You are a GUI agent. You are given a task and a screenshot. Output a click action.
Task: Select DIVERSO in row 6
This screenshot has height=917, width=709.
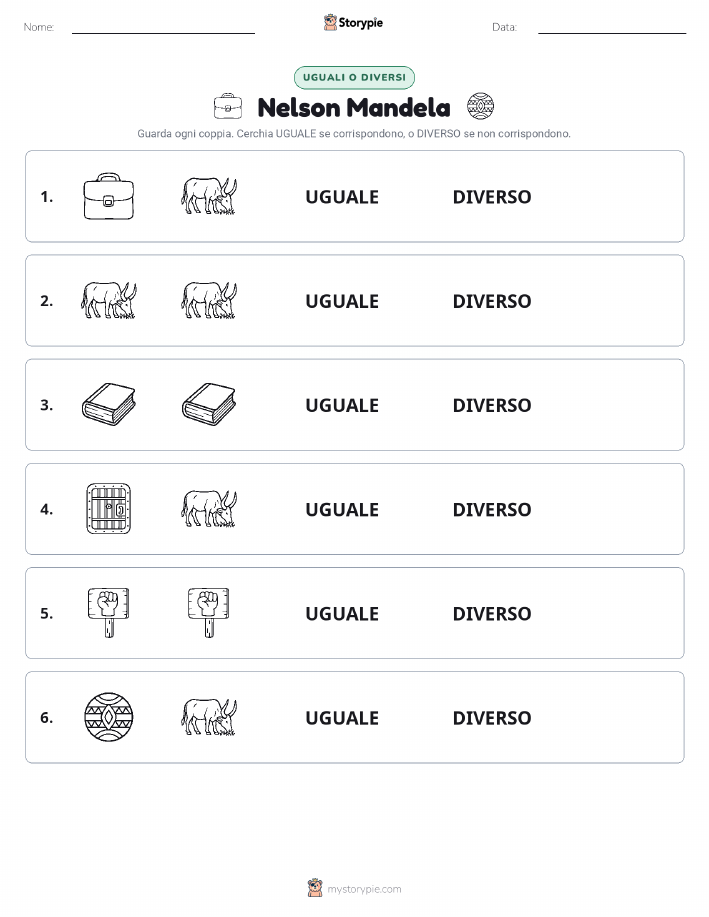point(492,718)
